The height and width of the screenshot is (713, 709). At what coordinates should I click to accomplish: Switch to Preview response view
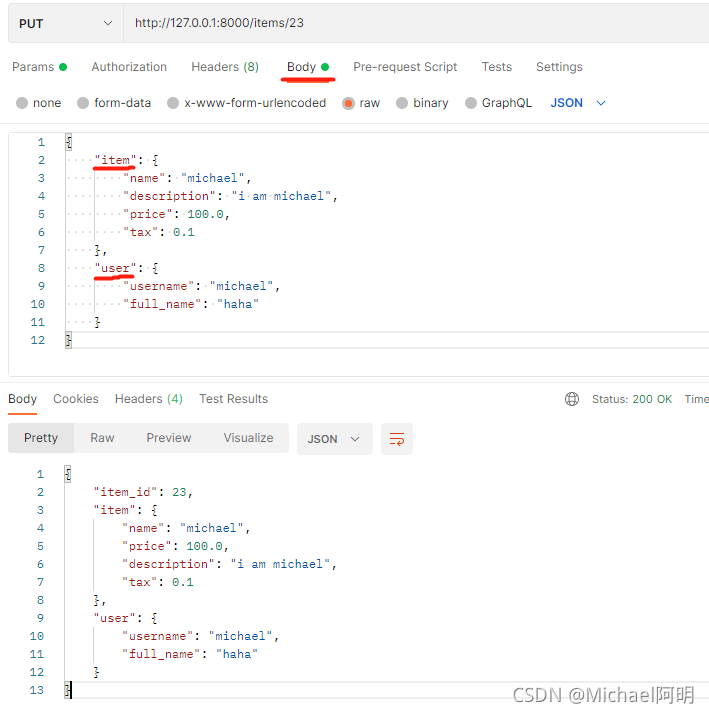169,438
